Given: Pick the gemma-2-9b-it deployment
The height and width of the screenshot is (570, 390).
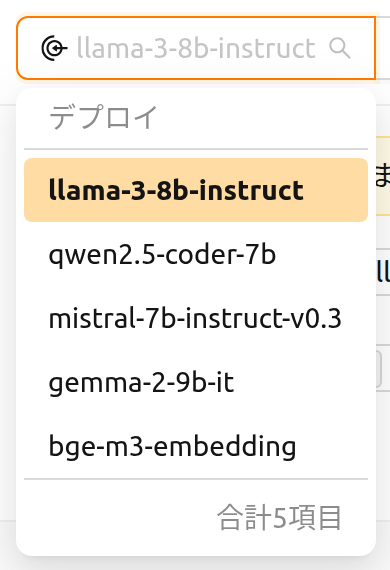Looking at the screenshot, I should [x=196, y=382].
